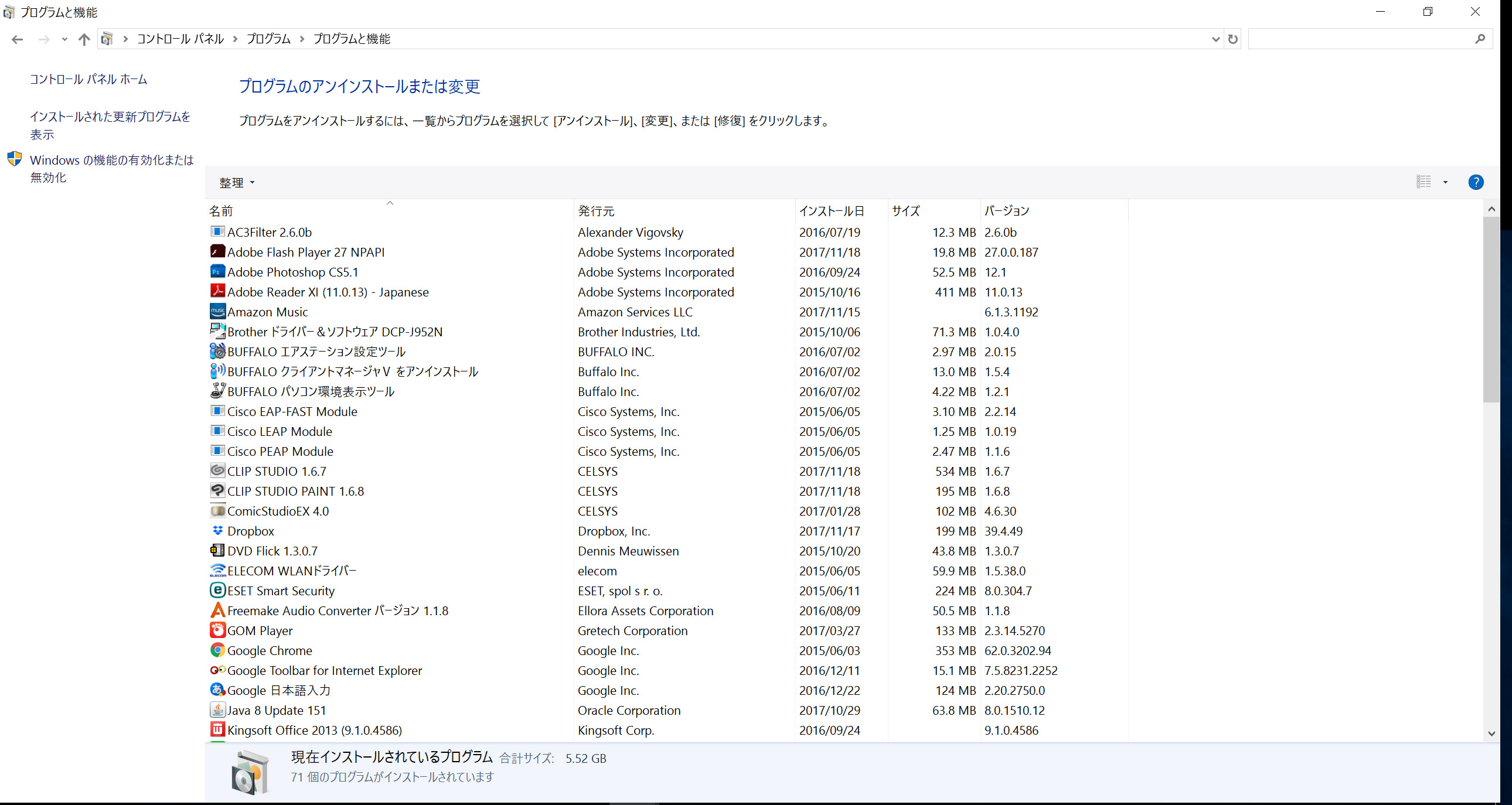Viewport: 1512px width, 805px height.
Task: Open recent locations dropdown near back button
Action: [x=64, y=39]
